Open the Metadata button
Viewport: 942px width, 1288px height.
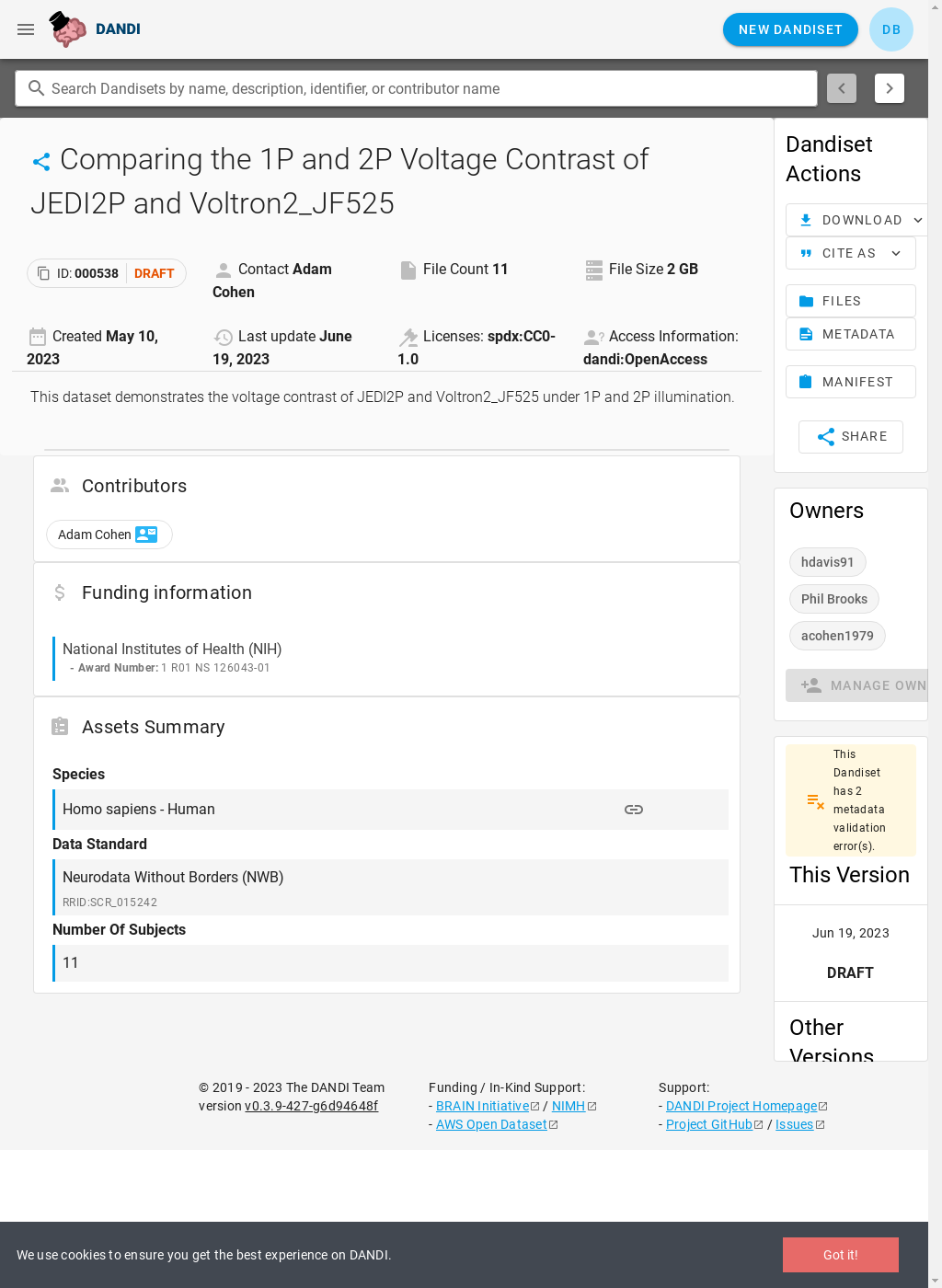coord(851,334)
